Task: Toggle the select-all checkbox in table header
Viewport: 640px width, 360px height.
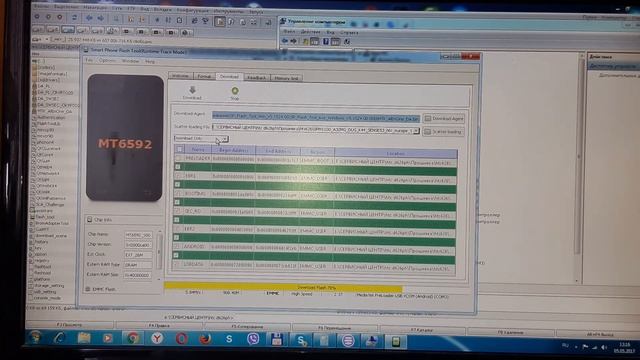Action: [x=180, y=149]
